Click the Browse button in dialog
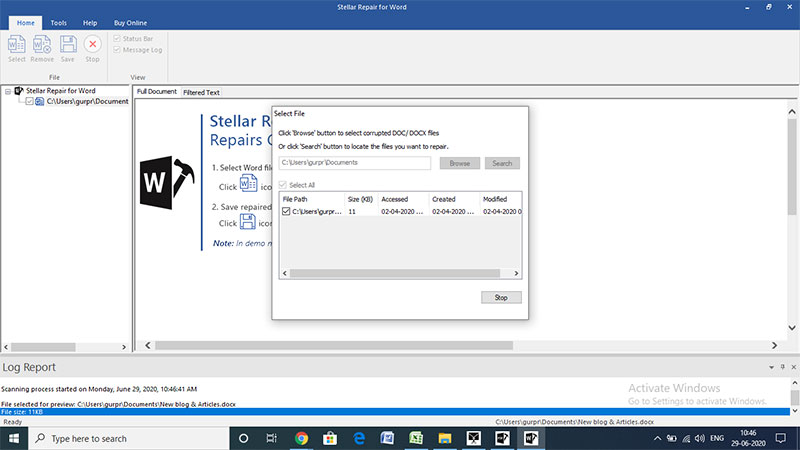 pyautogui.click(x=460, y=163)
